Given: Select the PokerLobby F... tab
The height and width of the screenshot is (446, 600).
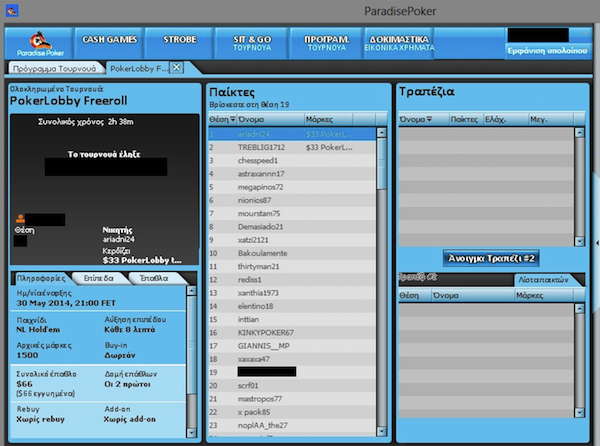Looking at the screenshot, I should (x=139, y=68).
